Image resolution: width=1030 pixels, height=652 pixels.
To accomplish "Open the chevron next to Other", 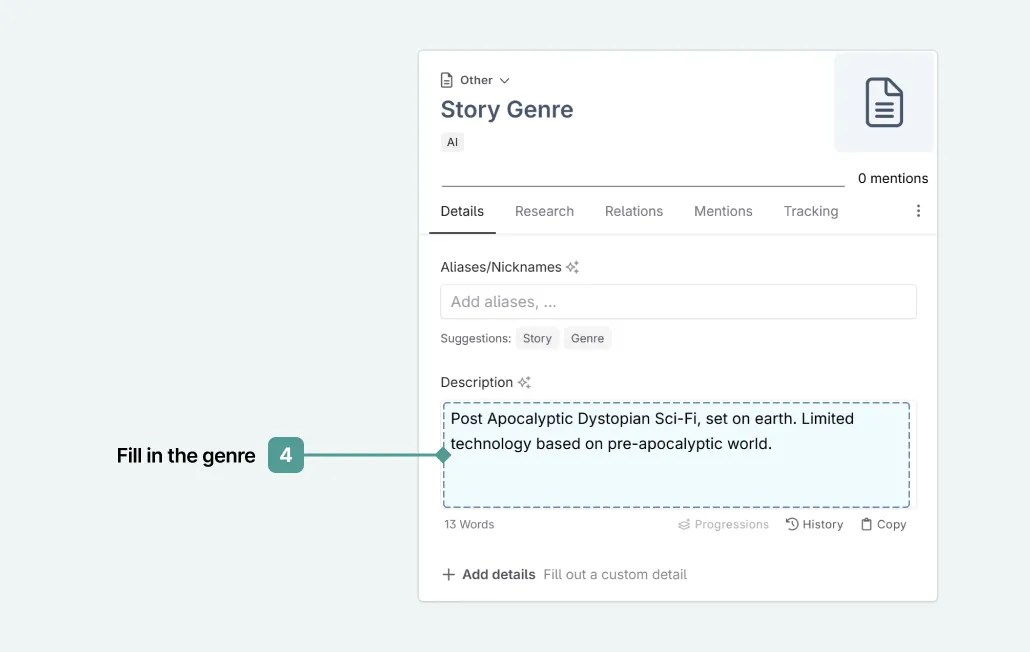I will (x=503, y=80).
